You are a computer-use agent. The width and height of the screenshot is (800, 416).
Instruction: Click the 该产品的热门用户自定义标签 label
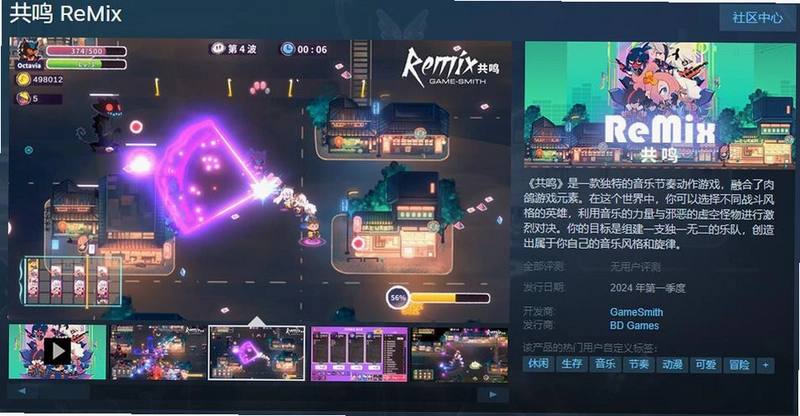tap(590, 348)
